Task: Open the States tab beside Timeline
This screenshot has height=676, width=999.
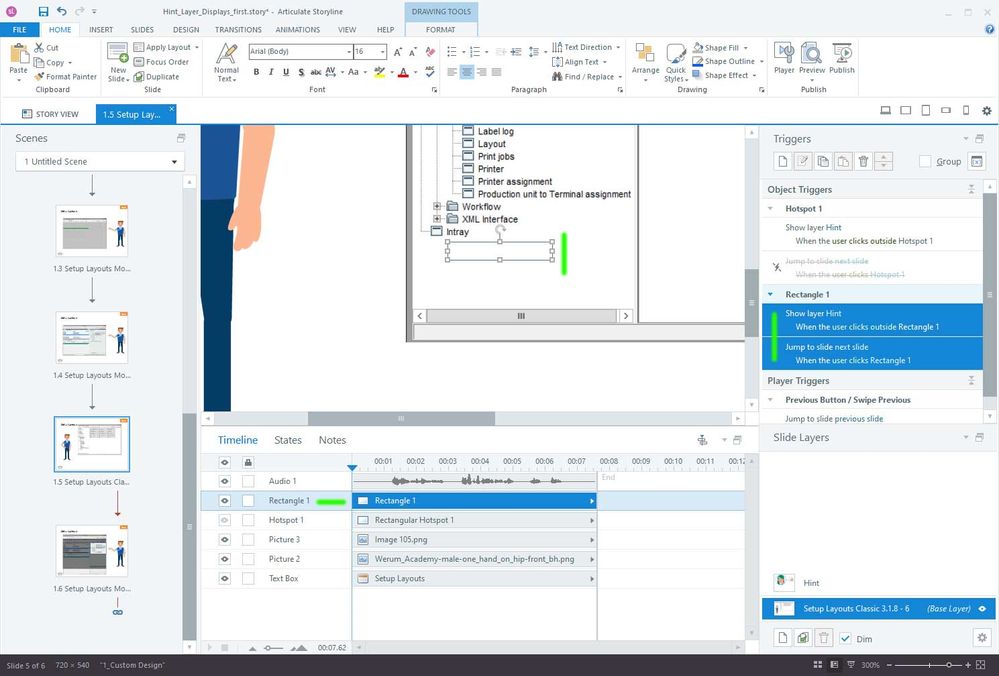Action: click(288, 440)
